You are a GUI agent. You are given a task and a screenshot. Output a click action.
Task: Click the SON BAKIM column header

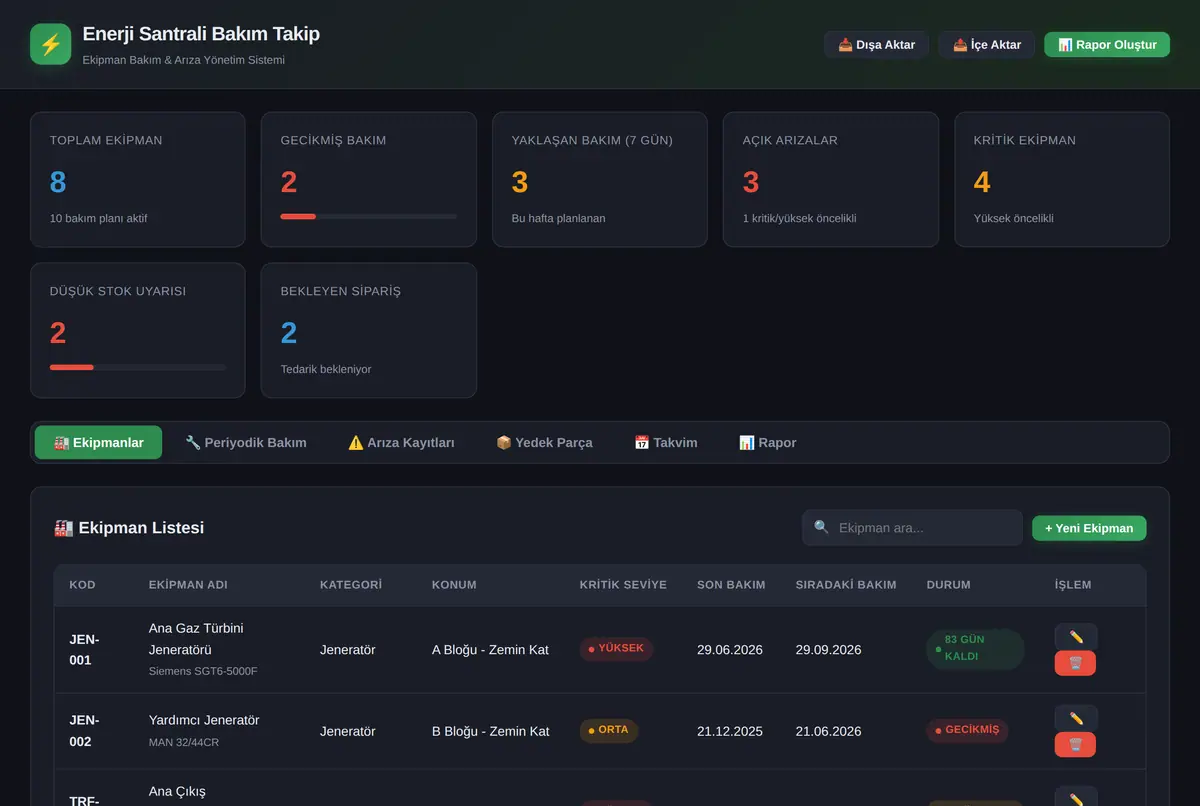731,585
